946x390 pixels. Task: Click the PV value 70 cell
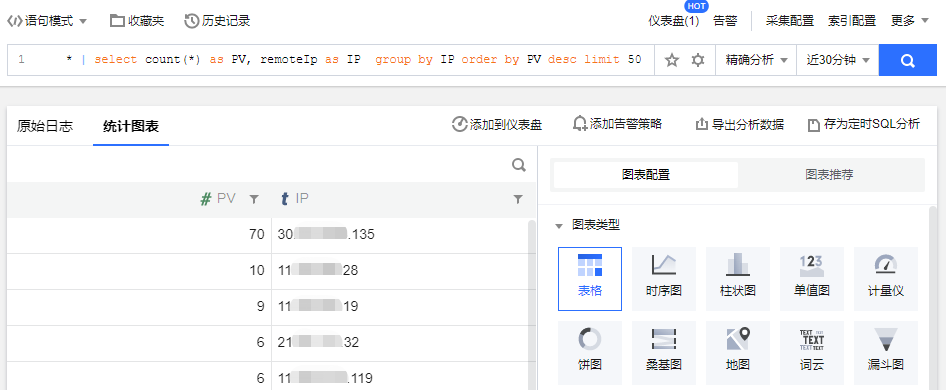pos(139,235)
